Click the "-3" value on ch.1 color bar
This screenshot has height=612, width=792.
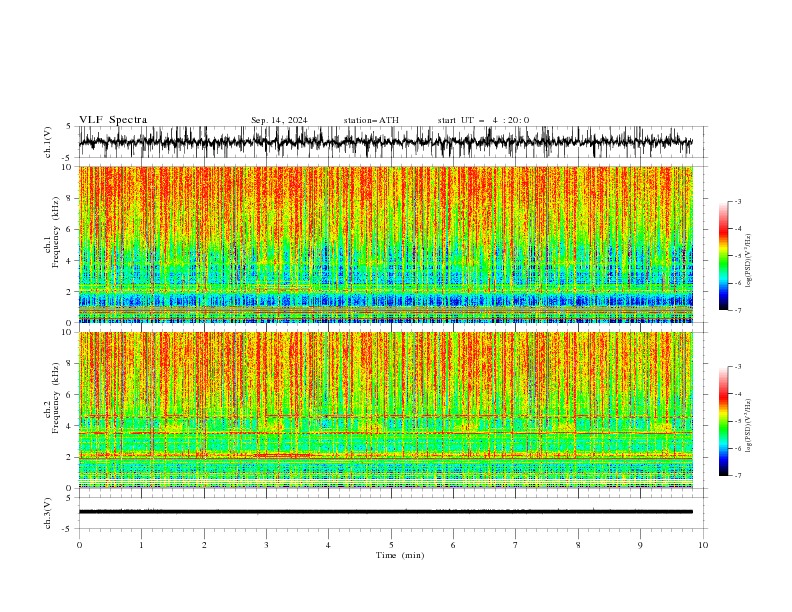point(738,202)
